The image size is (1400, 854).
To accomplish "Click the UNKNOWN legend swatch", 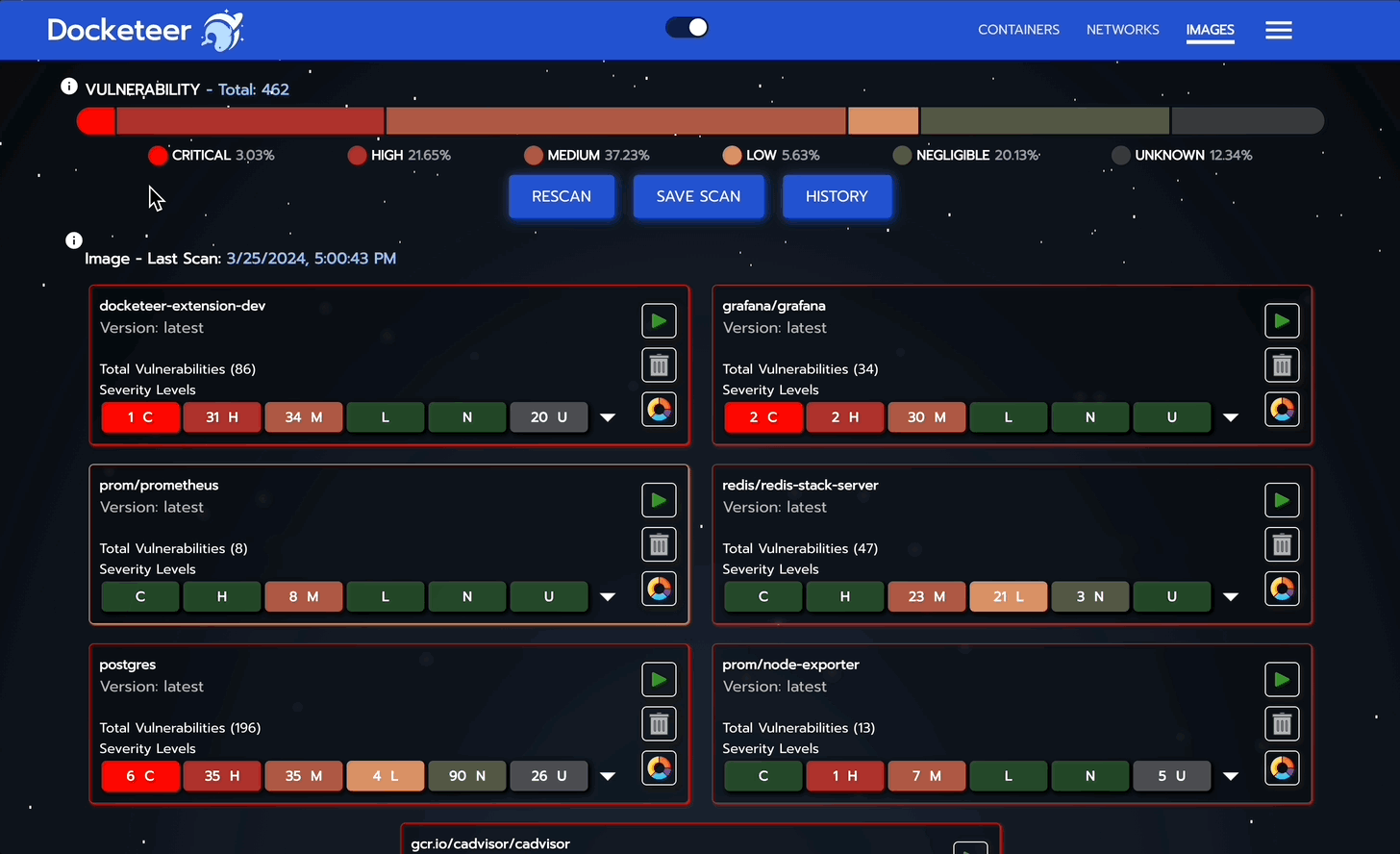I will pos(1121,155).
